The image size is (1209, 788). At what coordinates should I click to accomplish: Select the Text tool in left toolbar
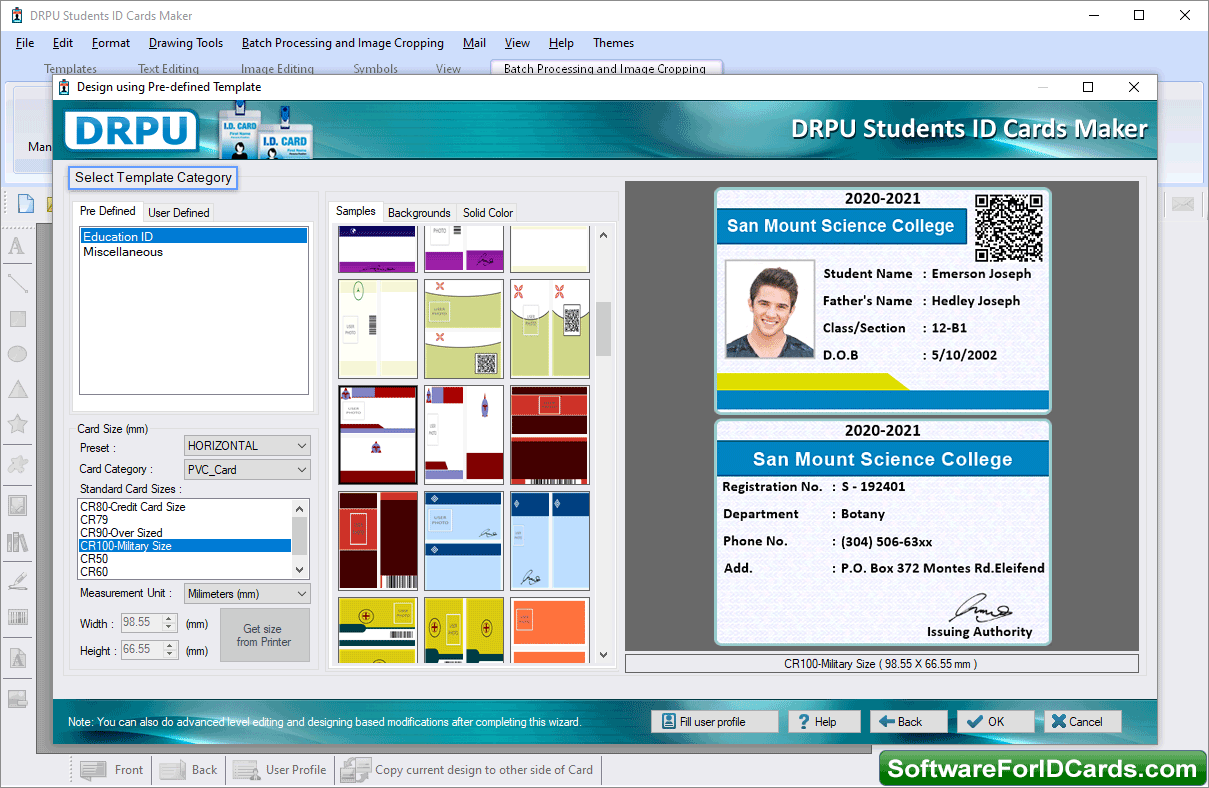click(17, 246)
